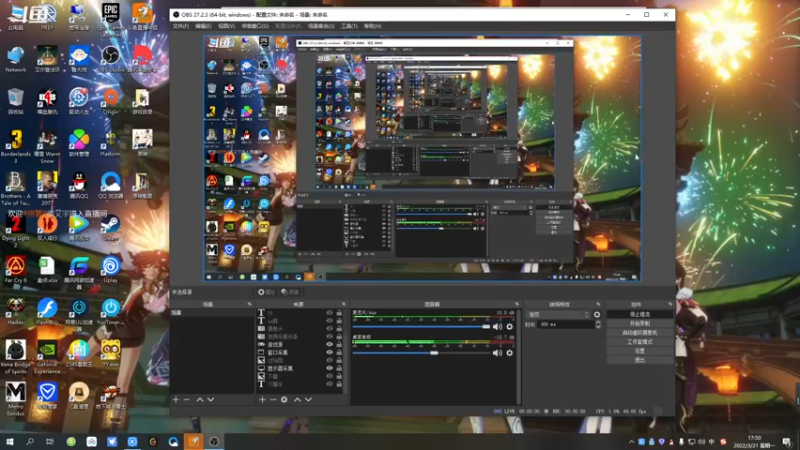Open the 视图(V) menu

(227, 26)
